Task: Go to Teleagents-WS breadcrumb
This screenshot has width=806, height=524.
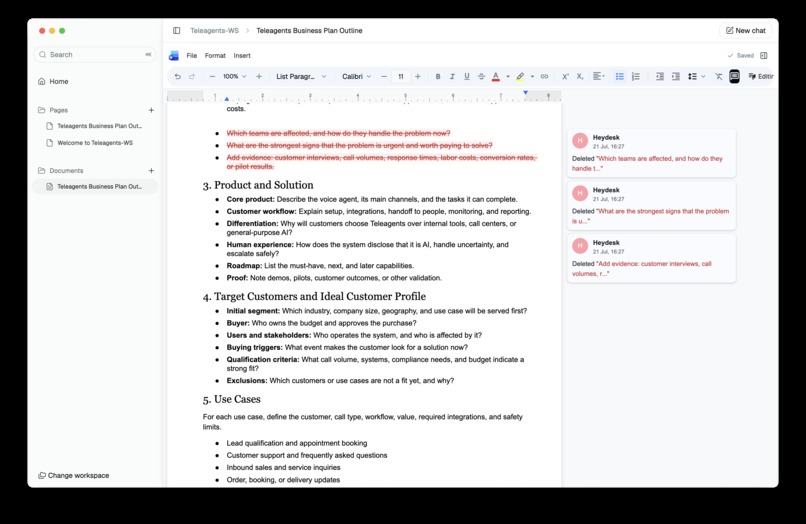Action: click(214, 30)
